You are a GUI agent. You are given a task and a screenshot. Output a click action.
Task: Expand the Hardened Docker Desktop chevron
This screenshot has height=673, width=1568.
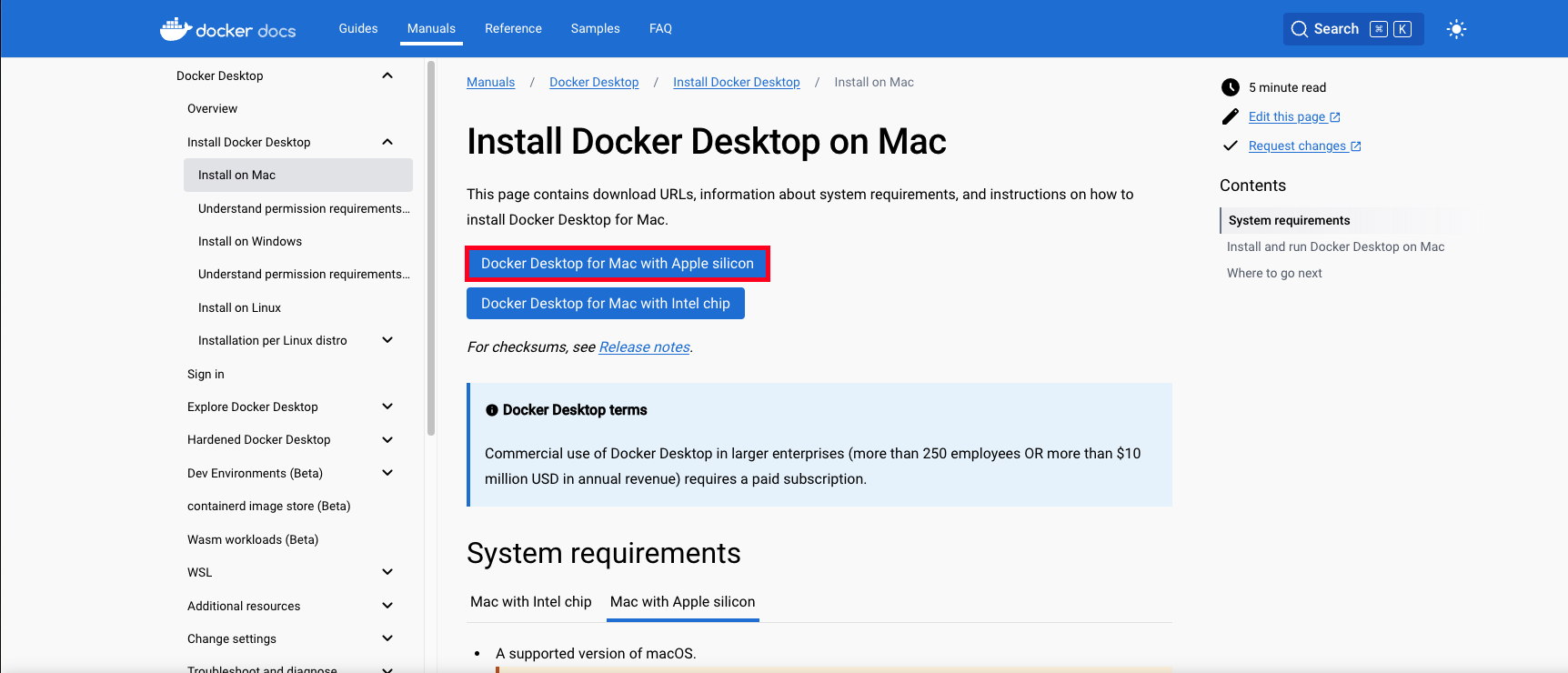pyautogui.click(x=387, y=439)
